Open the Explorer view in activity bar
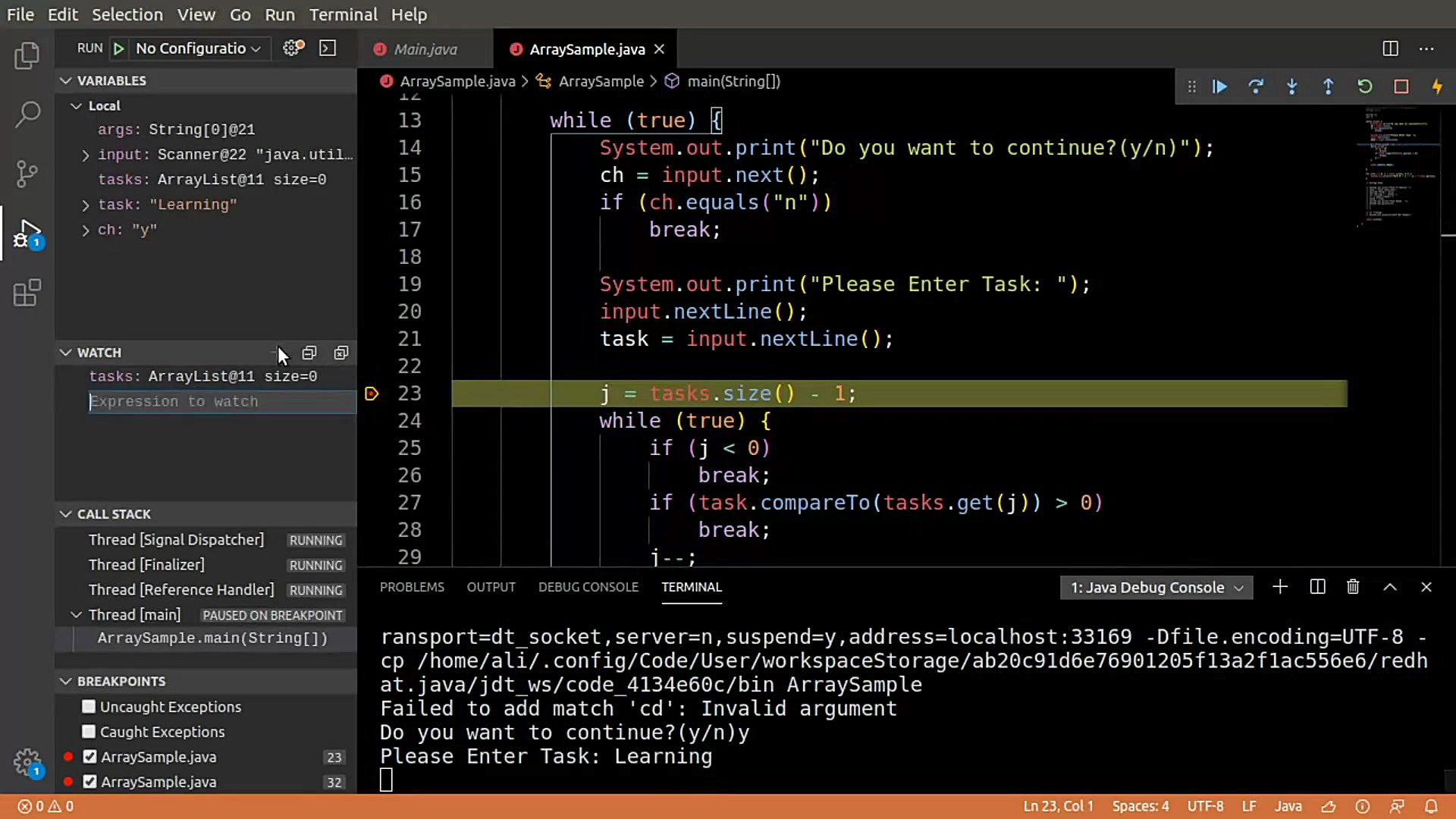This screenshot has width=1456, height=819. click(x=27, y=55)
